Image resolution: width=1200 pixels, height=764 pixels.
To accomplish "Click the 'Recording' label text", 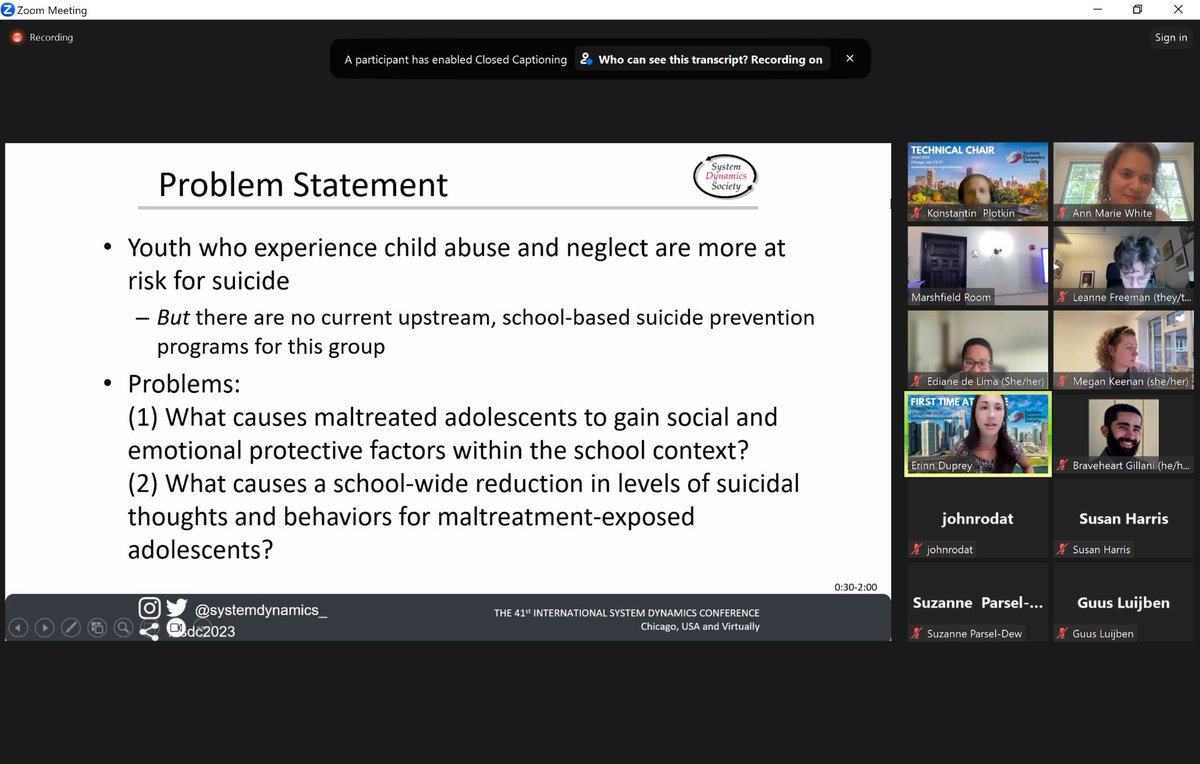I will tap(50, 38).
